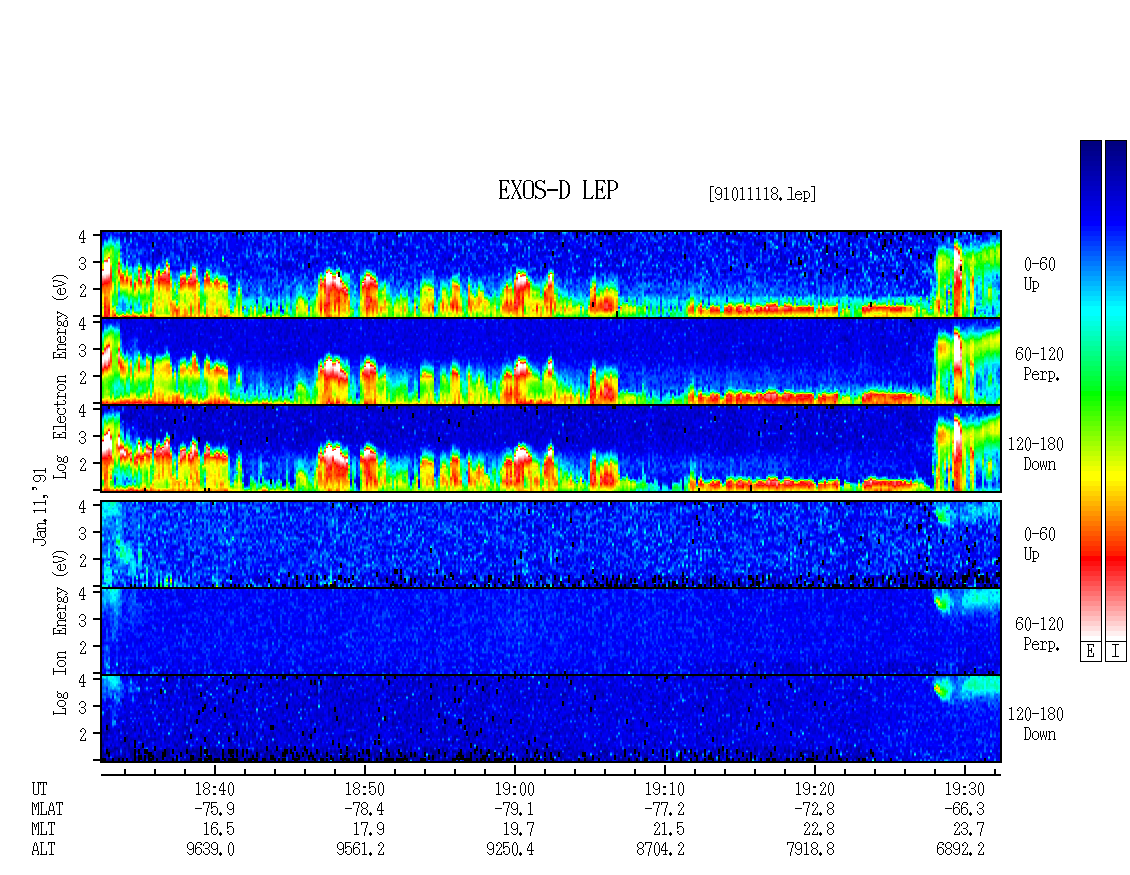1130x875 pixels.
Task: Click the ion 120-180 Down spectrogram panel
Action: coord(551,719)
